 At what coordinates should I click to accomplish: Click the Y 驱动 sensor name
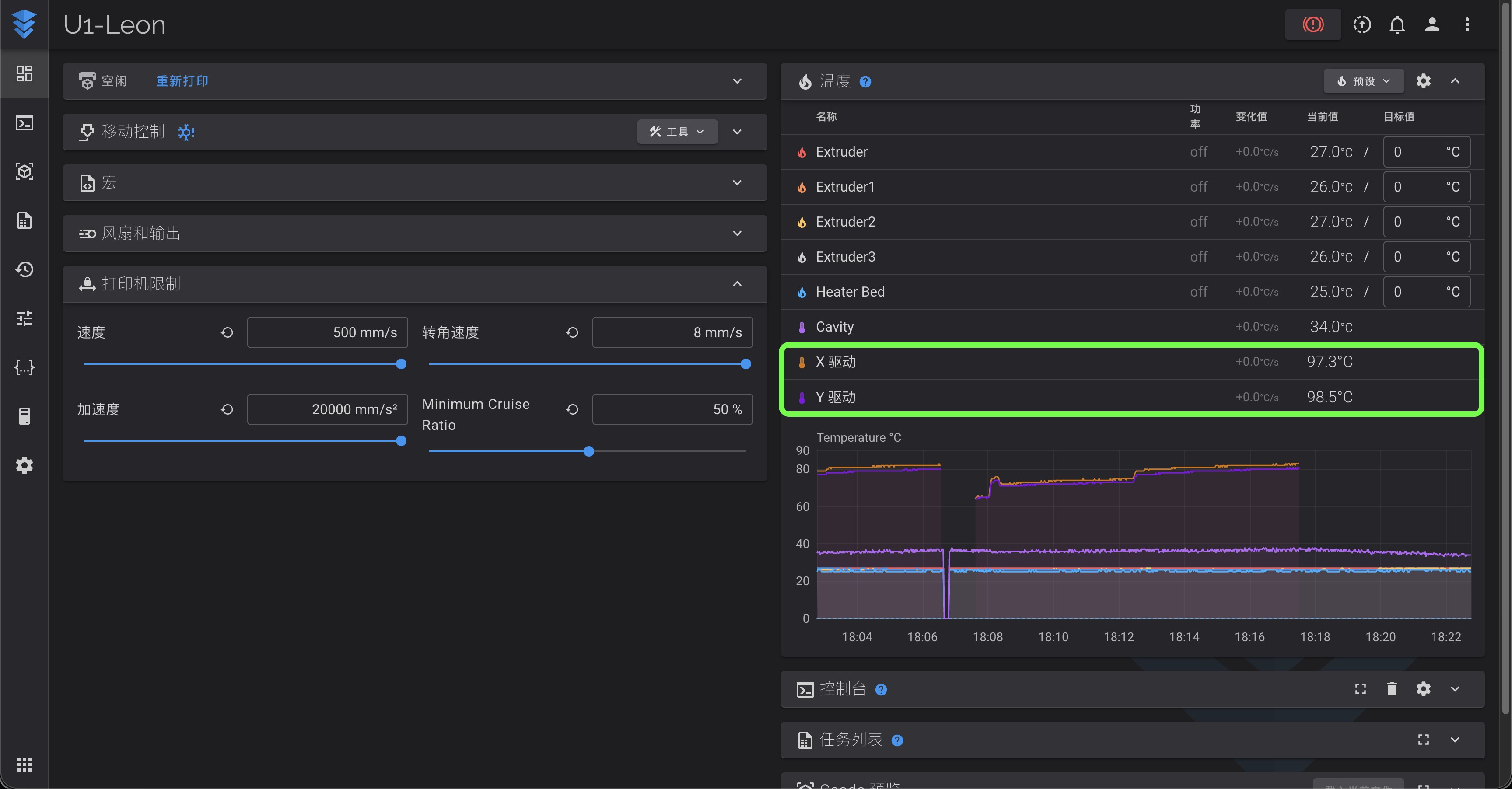836,397
